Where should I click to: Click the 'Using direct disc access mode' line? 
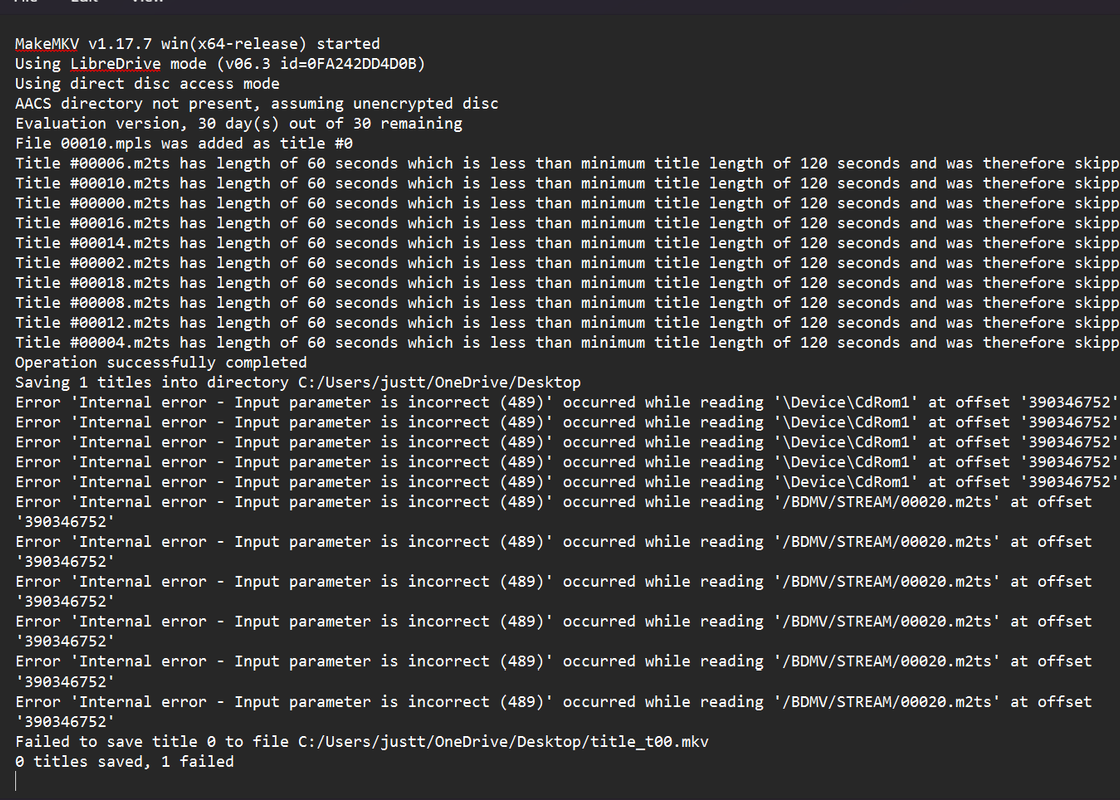click(147, 84)
